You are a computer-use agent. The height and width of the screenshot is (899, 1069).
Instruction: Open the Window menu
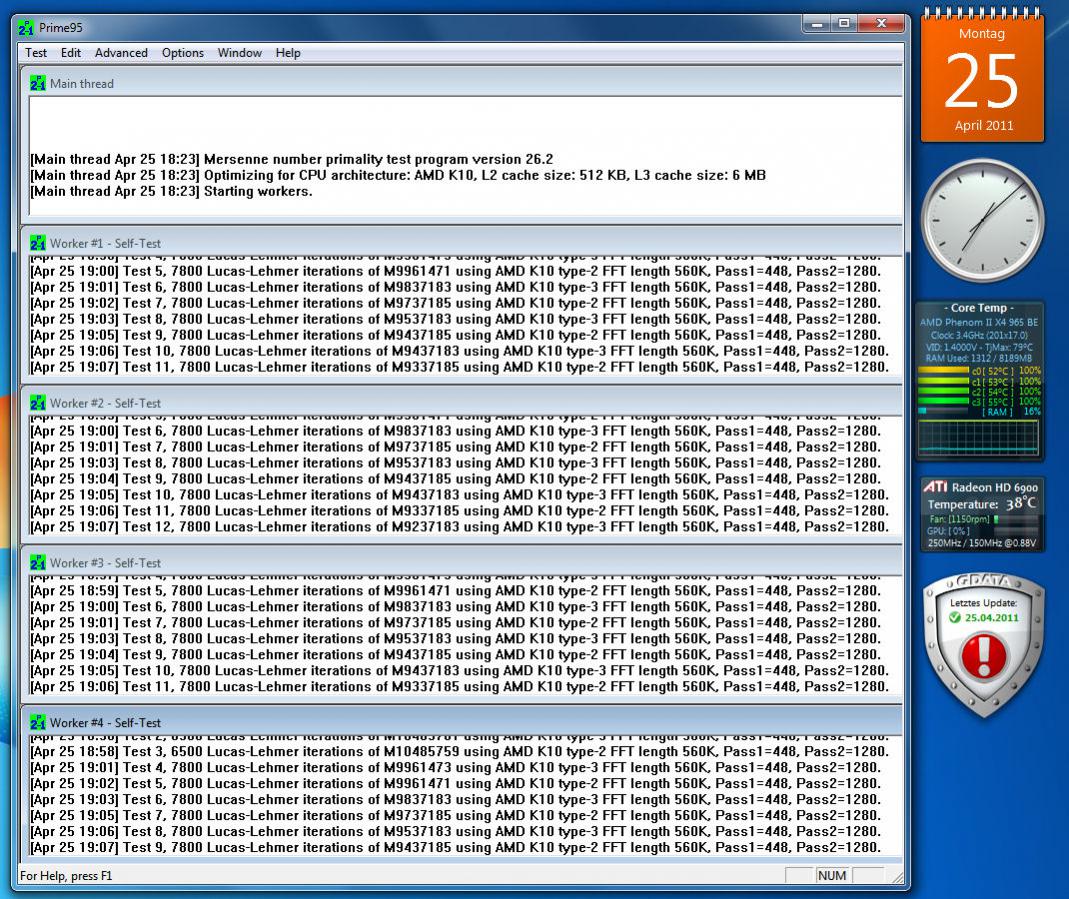[239, 52]
